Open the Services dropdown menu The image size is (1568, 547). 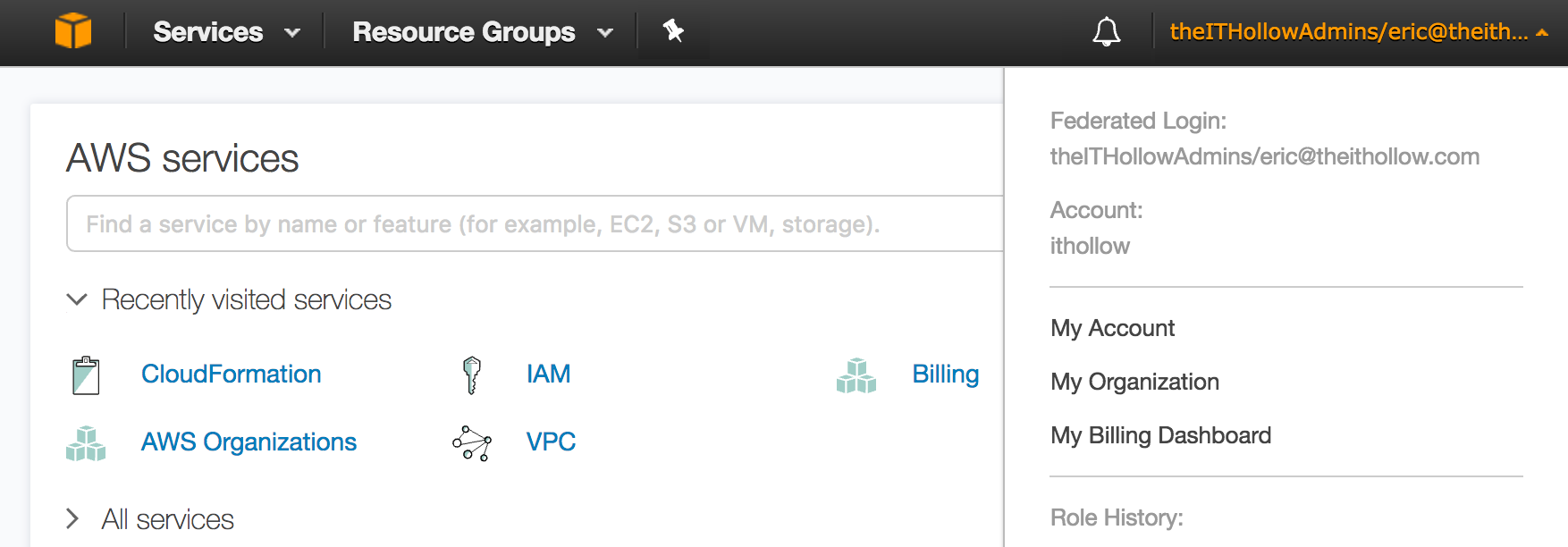point(226,32)
